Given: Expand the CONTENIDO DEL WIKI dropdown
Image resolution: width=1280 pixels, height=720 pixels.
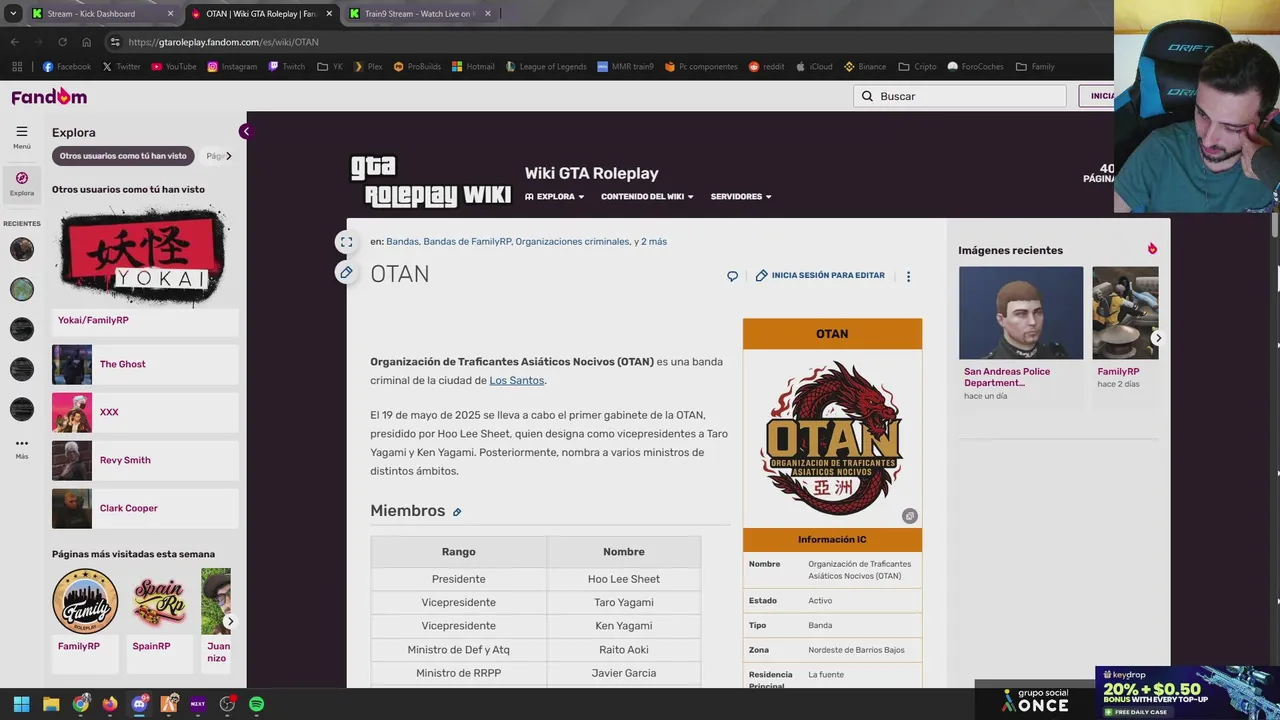Looking at the screenshot, I should click(647, 197).
